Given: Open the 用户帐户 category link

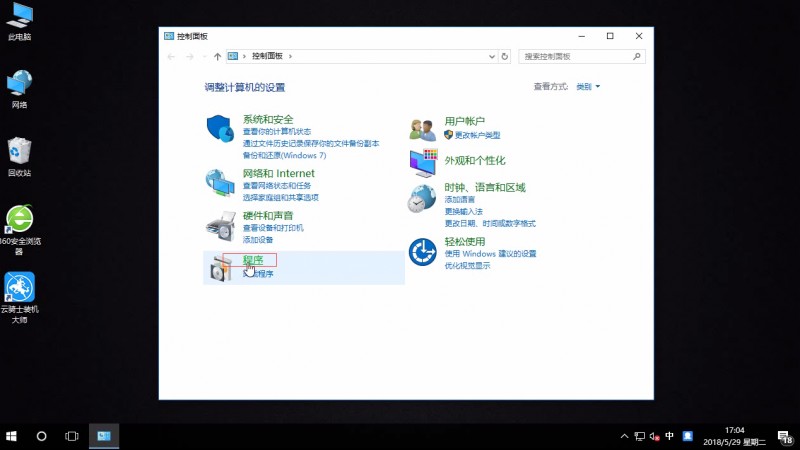Looking at the screenshot, I should point(464,121).
